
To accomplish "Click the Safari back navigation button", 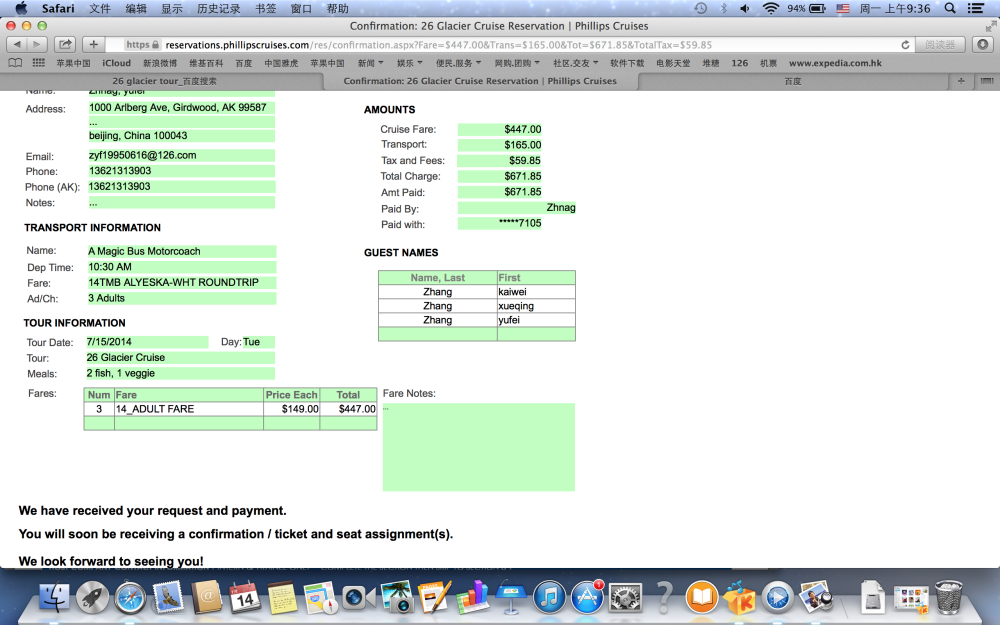I will click(17, 44).
